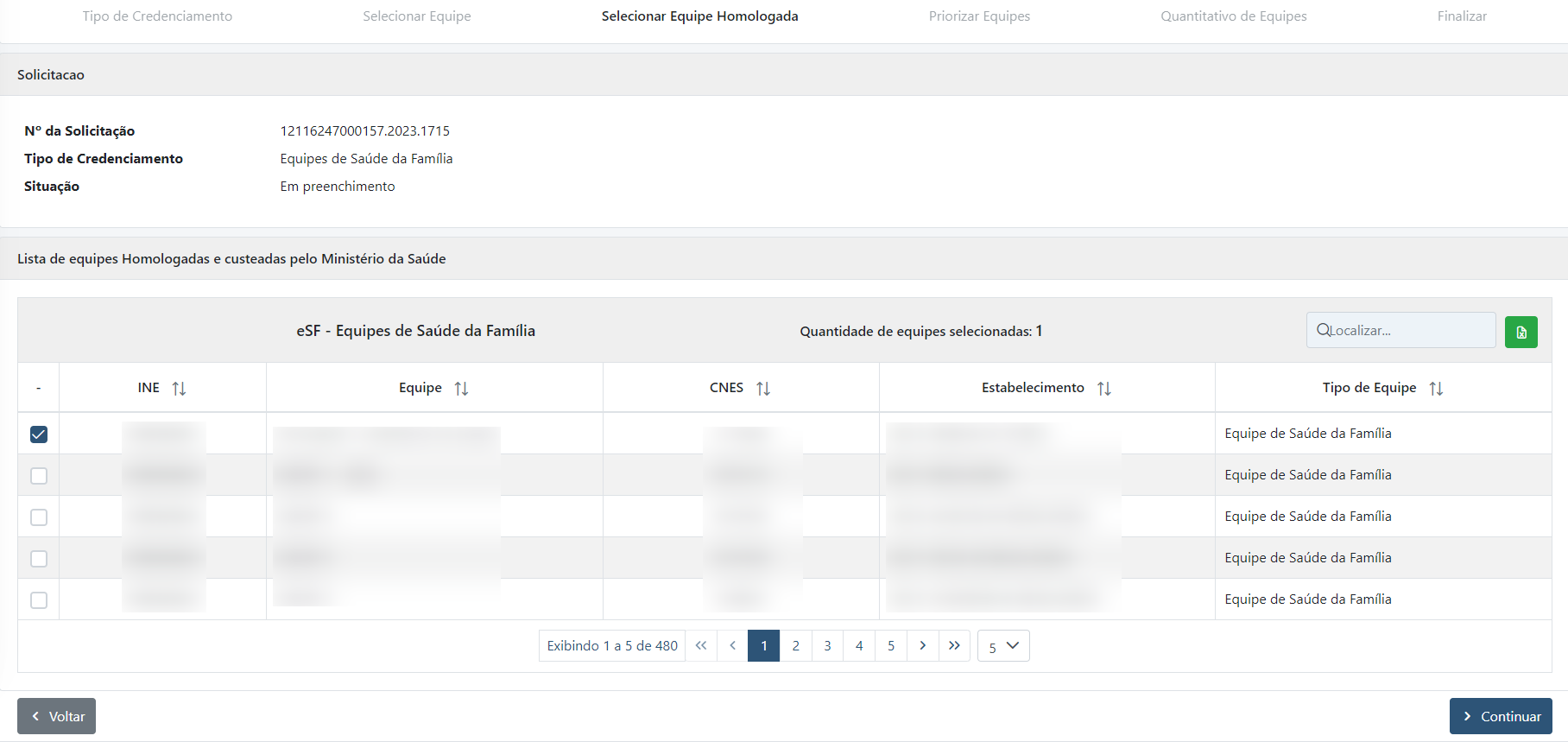
Task: Check the third row checkbox
Action: click(x=39, y=517)
